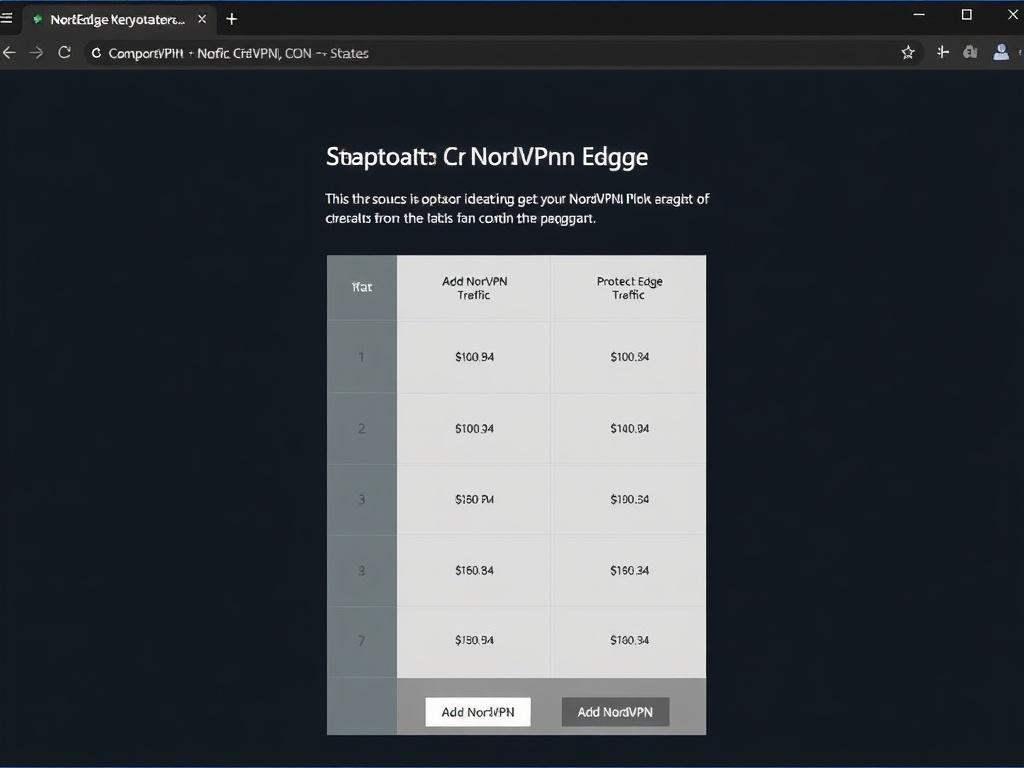Open the user profile icon
1024x768 pixels.
[1000, 52]
